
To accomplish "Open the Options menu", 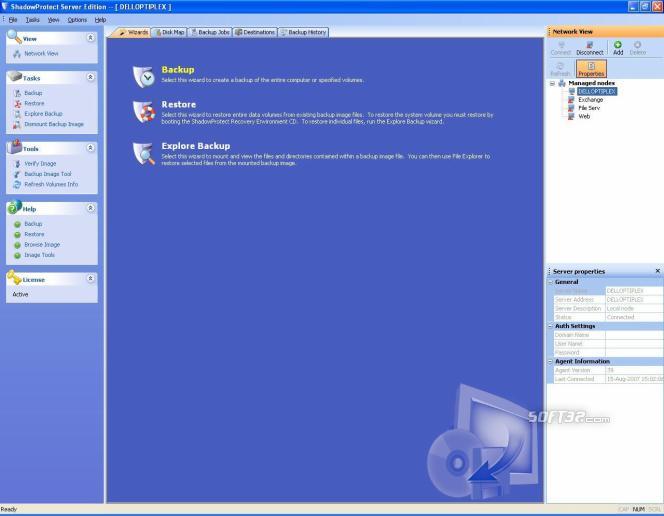I will [x=77, y=20].
